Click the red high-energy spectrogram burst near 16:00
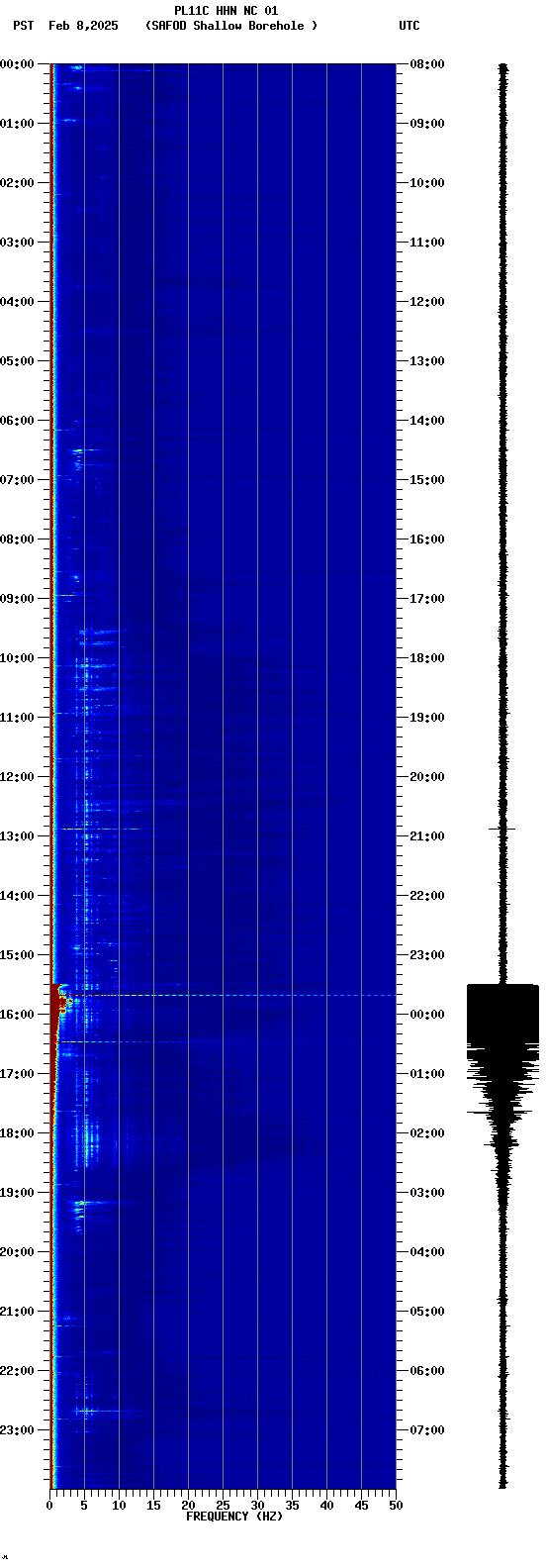This screenshot has width=546, height=1568. [x=60, y=1008]
